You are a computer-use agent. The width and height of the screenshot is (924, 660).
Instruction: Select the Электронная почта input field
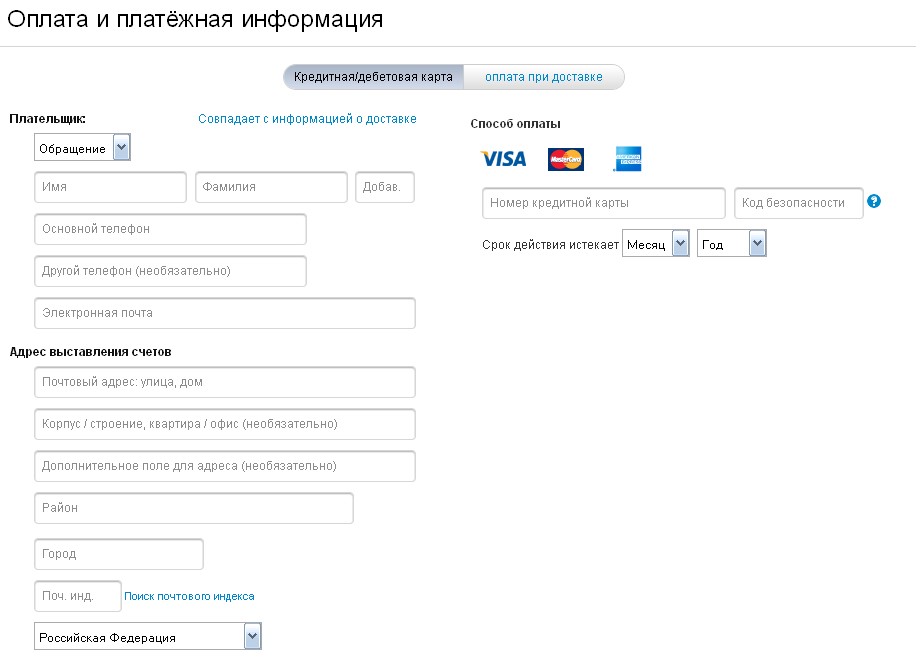[224, 313]
